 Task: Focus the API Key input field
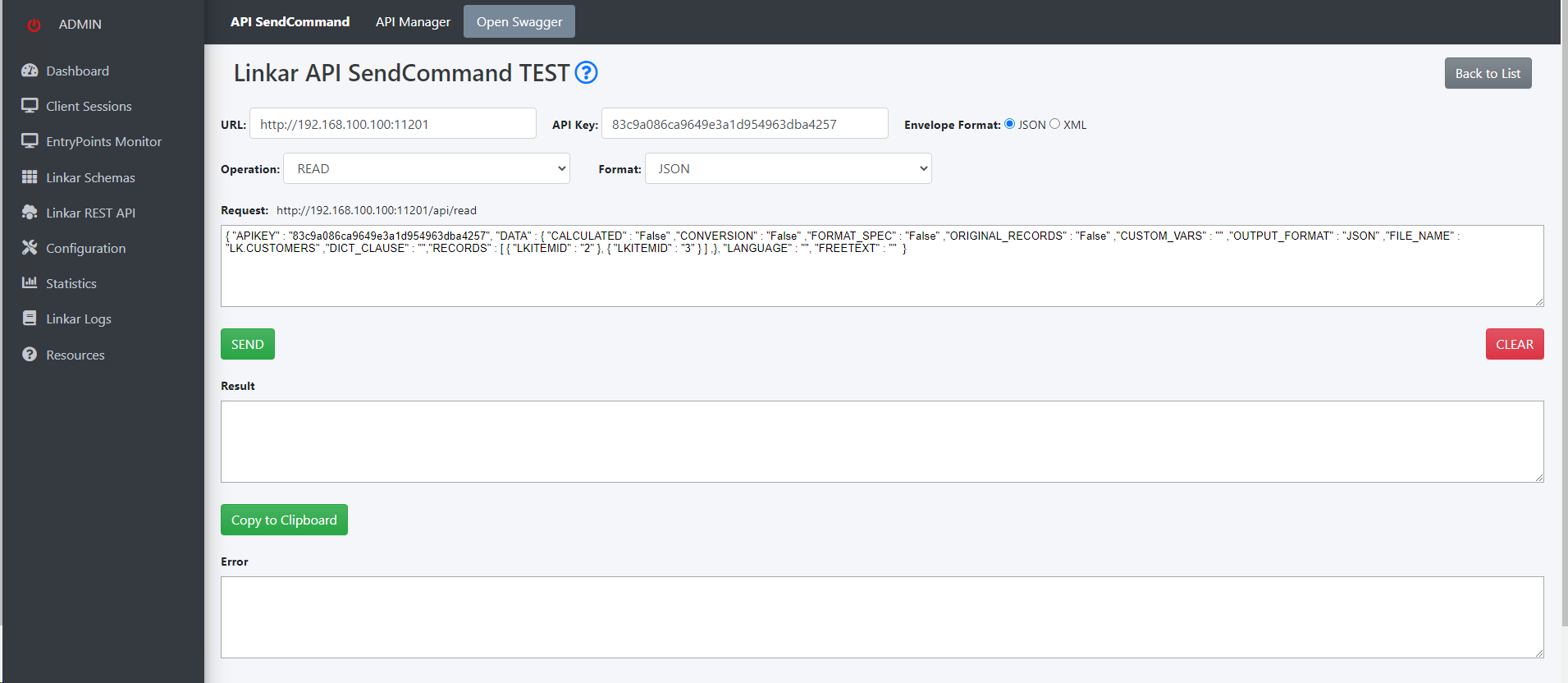click(745, 123)
